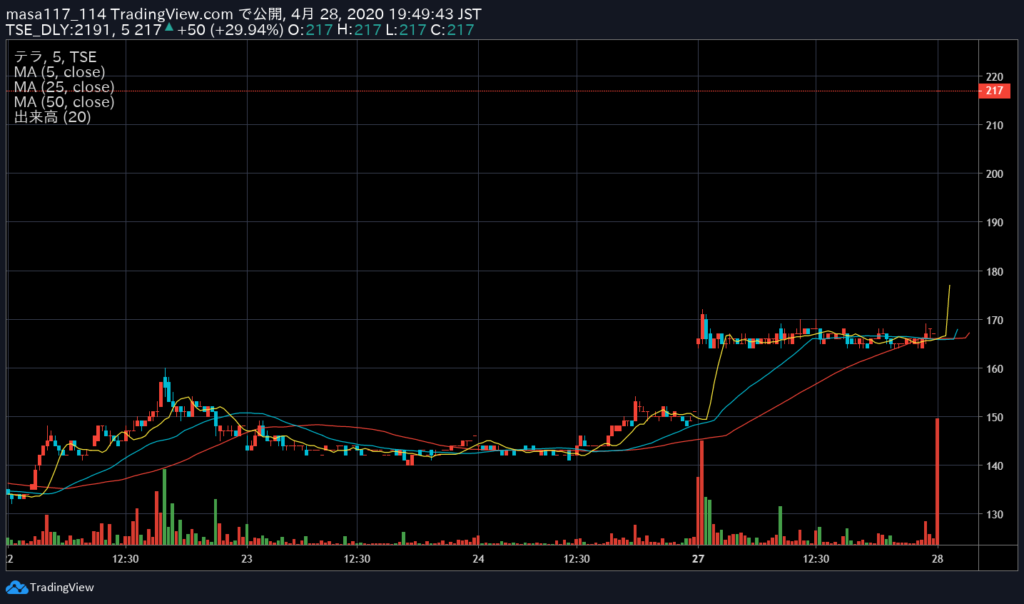
Task: Click the 180 price axis label
Action: click(x=995, y=272)
